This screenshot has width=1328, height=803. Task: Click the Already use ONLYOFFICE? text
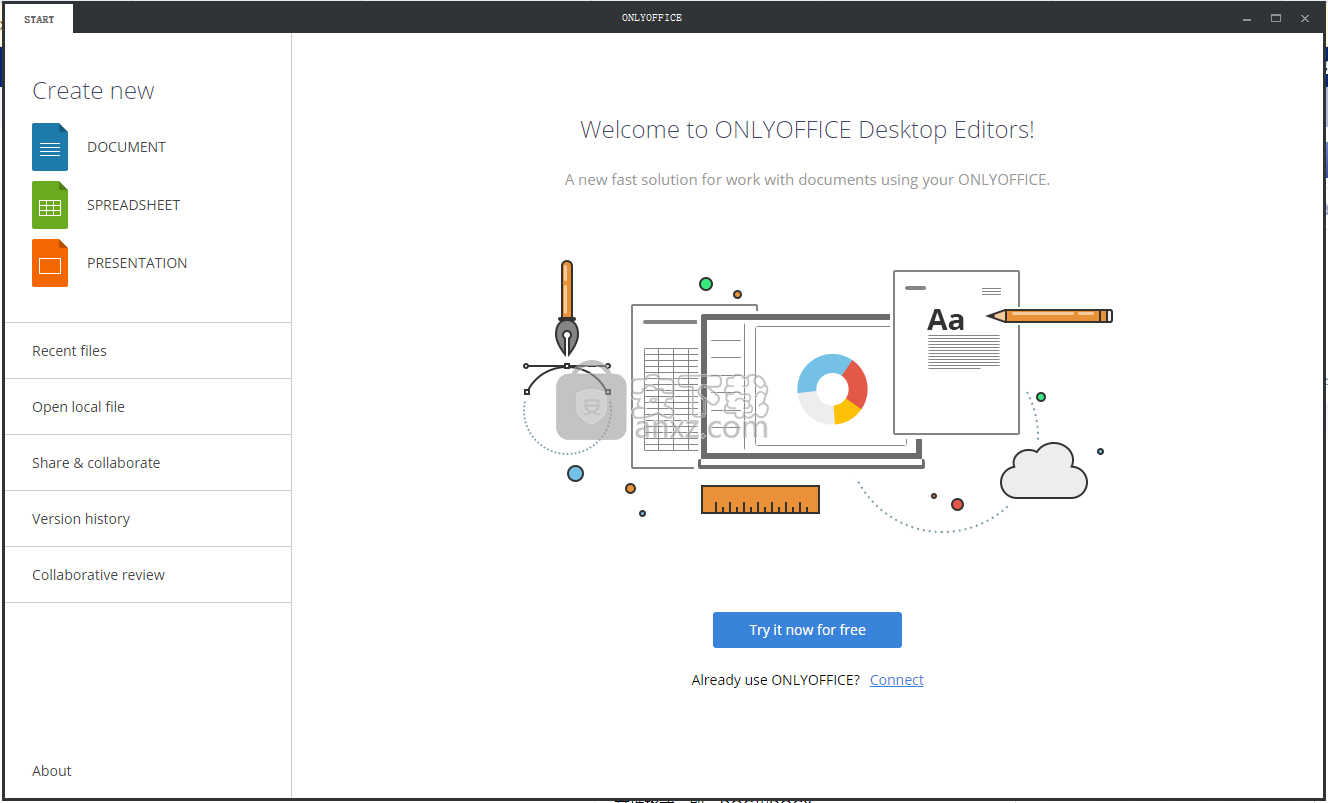click(x=776, y=680)
